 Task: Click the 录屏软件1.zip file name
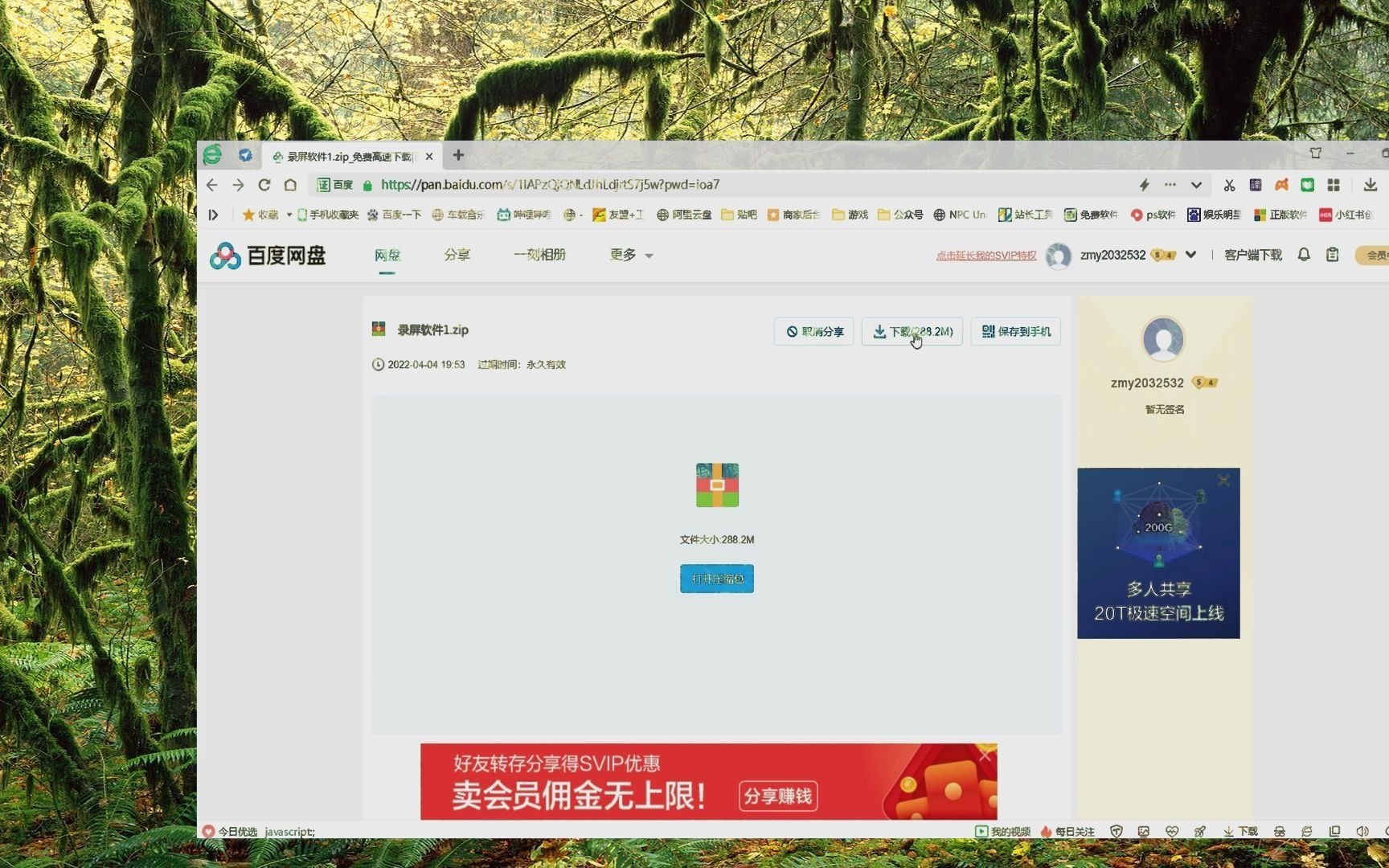click(432, 330)
